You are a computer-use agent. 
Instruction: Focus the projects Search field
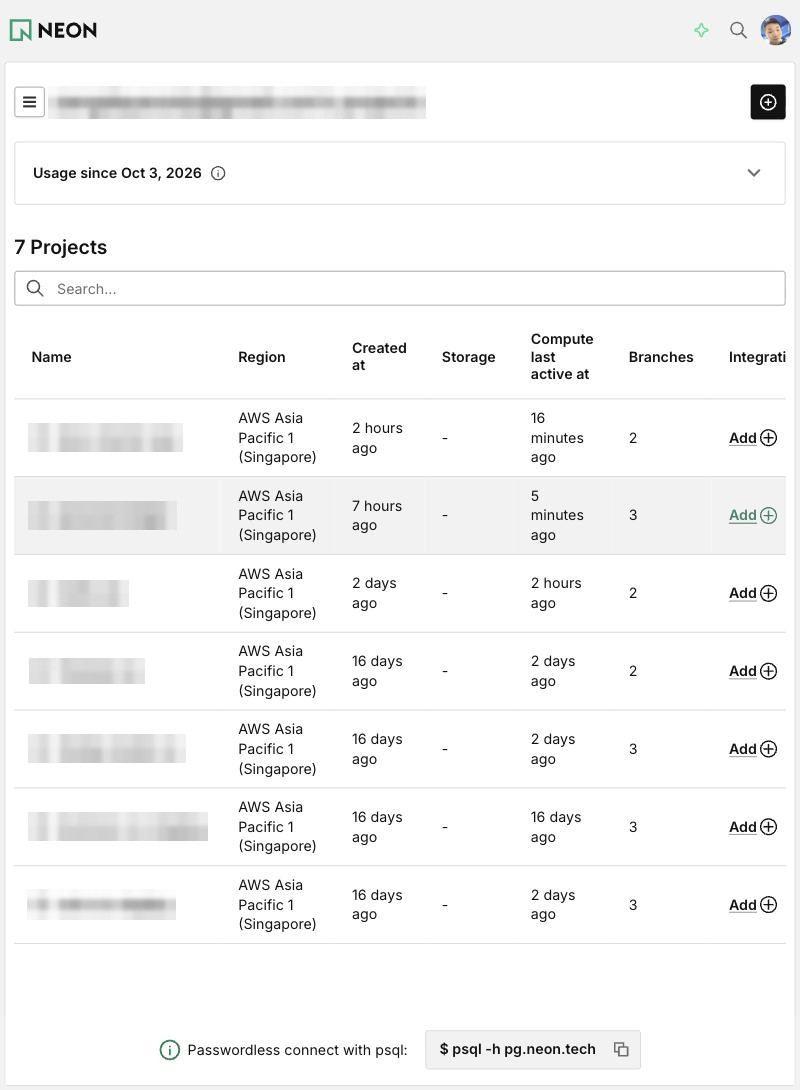pos(400,288)
